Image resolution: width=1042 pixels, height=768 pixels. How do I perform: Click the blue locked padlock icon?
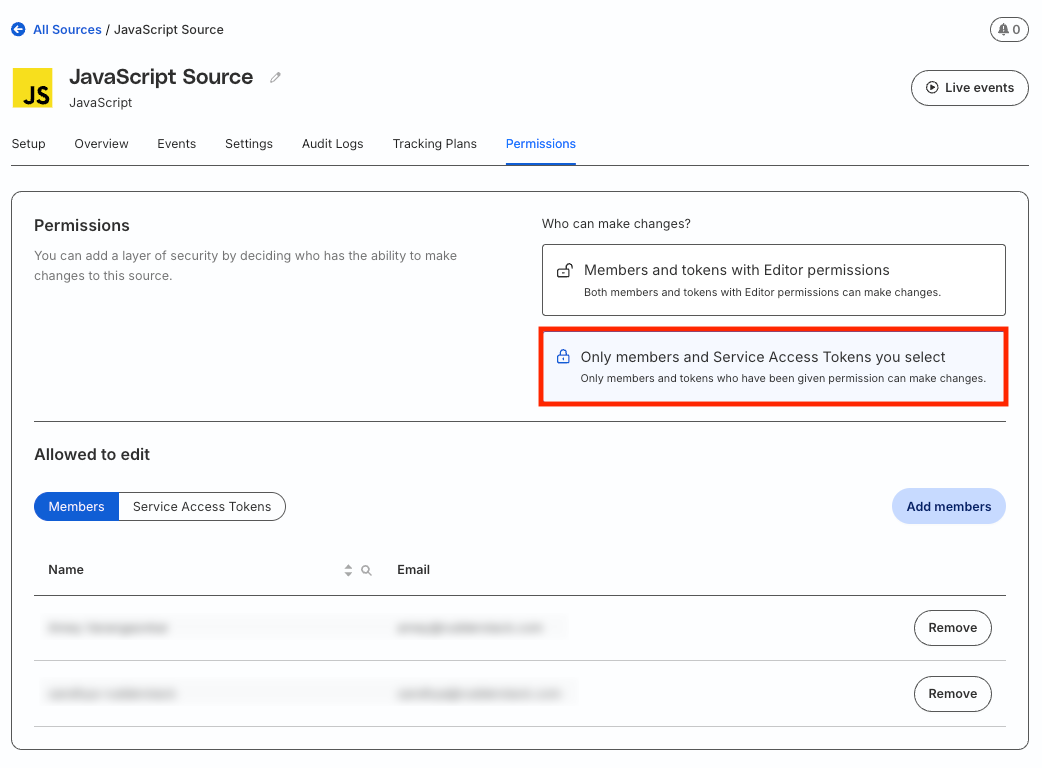[x=563, y=357]
